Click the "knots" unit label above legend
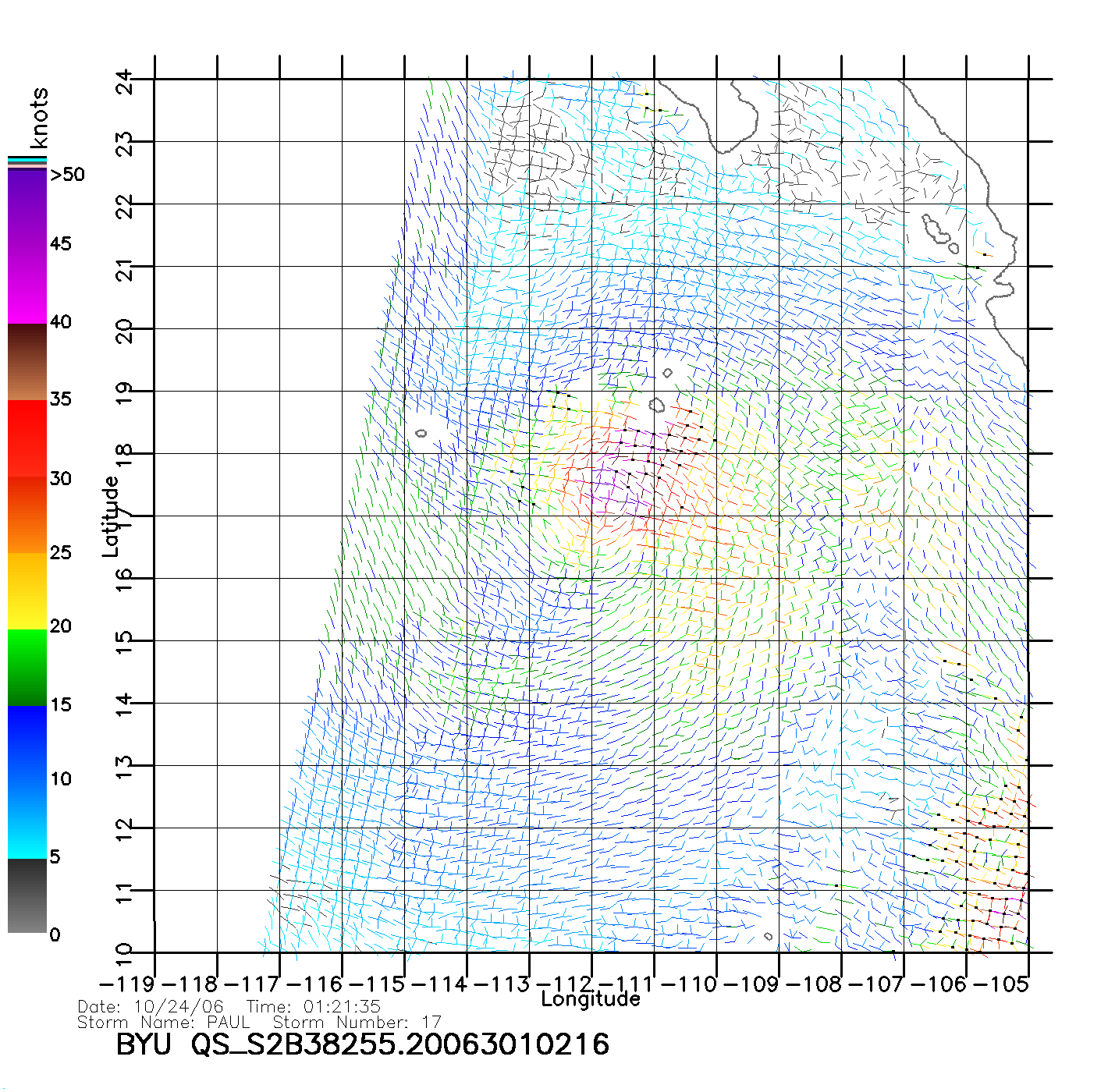 click(x=39, y=118)
